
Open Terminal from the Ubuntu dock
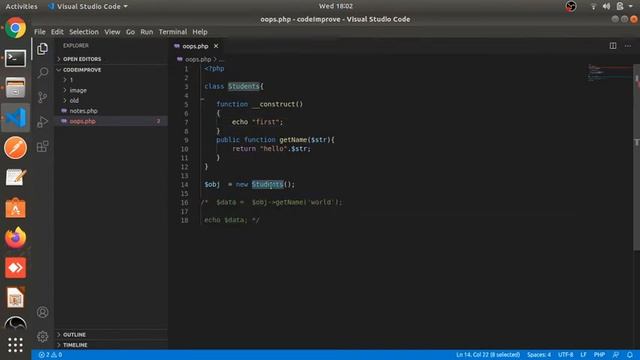pyautogui.click(x=16, y=58)
